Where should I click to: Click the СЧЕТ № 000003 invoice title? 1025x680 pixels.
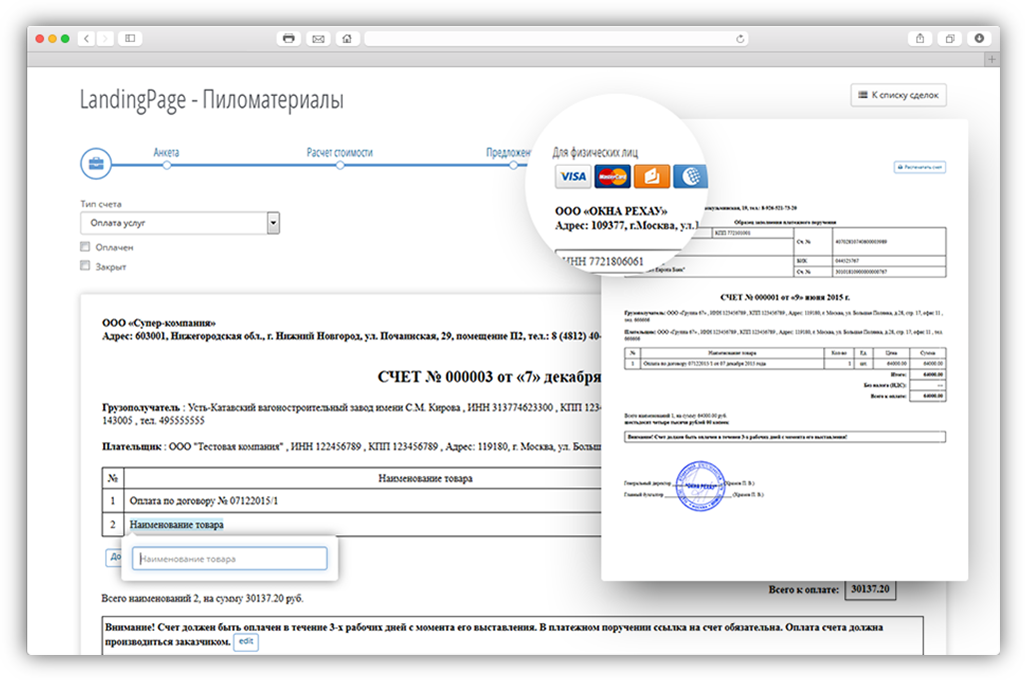tap(489, 377)
